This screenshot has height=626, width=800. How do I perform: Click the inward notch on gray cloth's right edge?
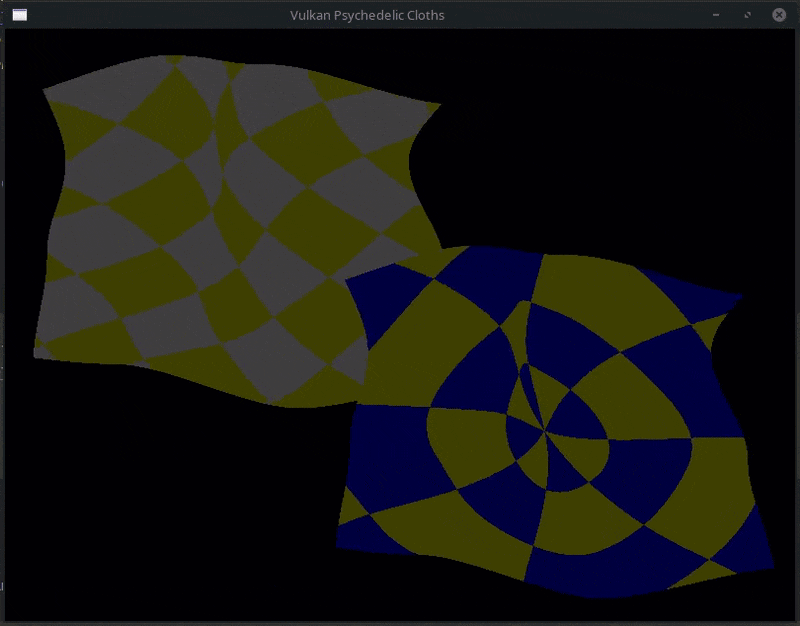pyautogui.click(x=412, y=160)
